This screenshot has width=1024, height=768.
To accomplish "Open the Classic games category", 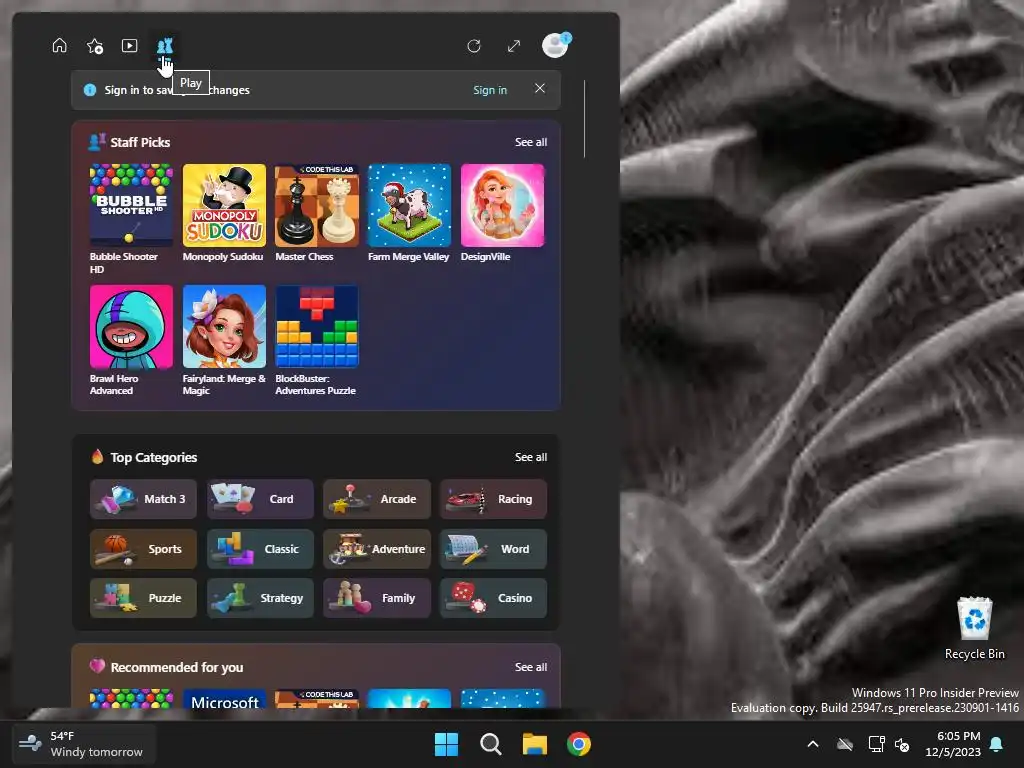I will pos(260,549).
